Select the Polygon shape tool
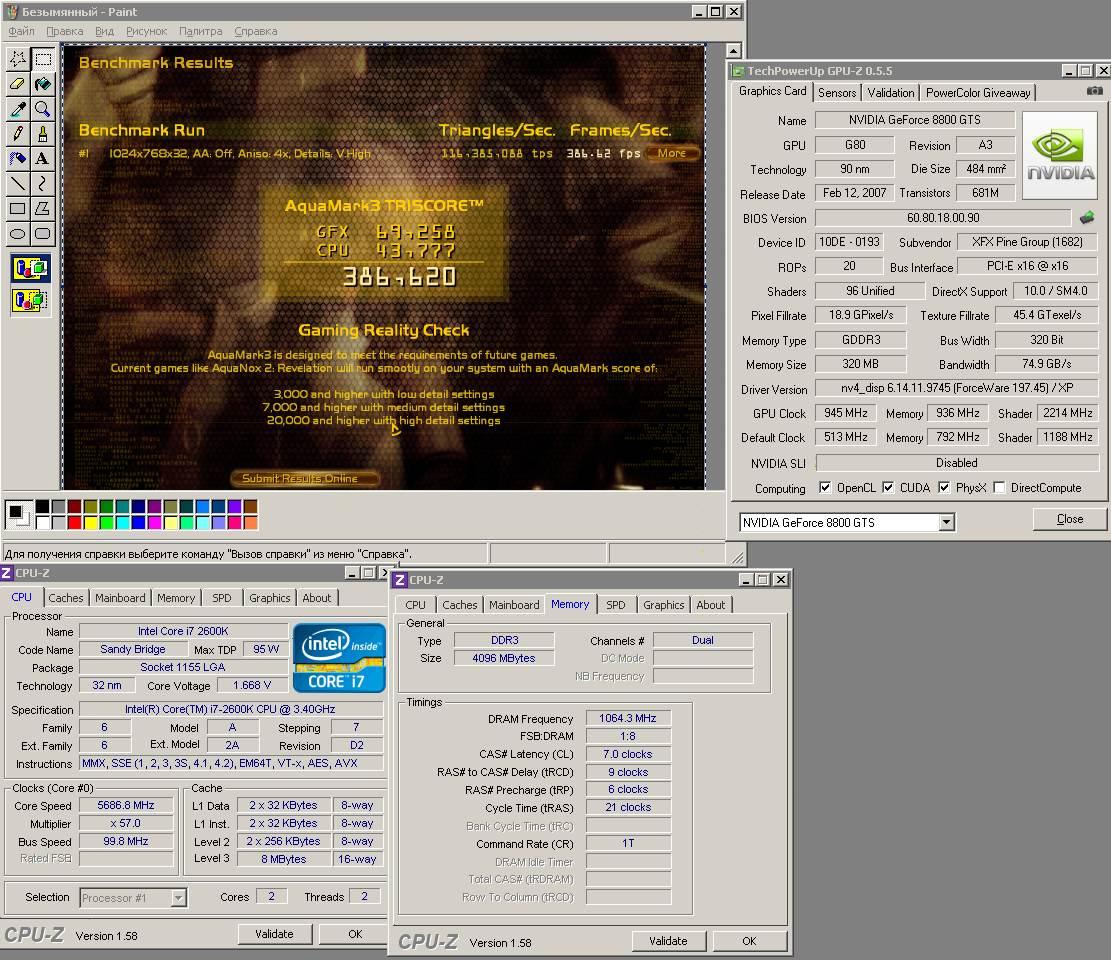The width and height of the screenshot is (1111, 960). pyautogui.click(x=43, y=208)
